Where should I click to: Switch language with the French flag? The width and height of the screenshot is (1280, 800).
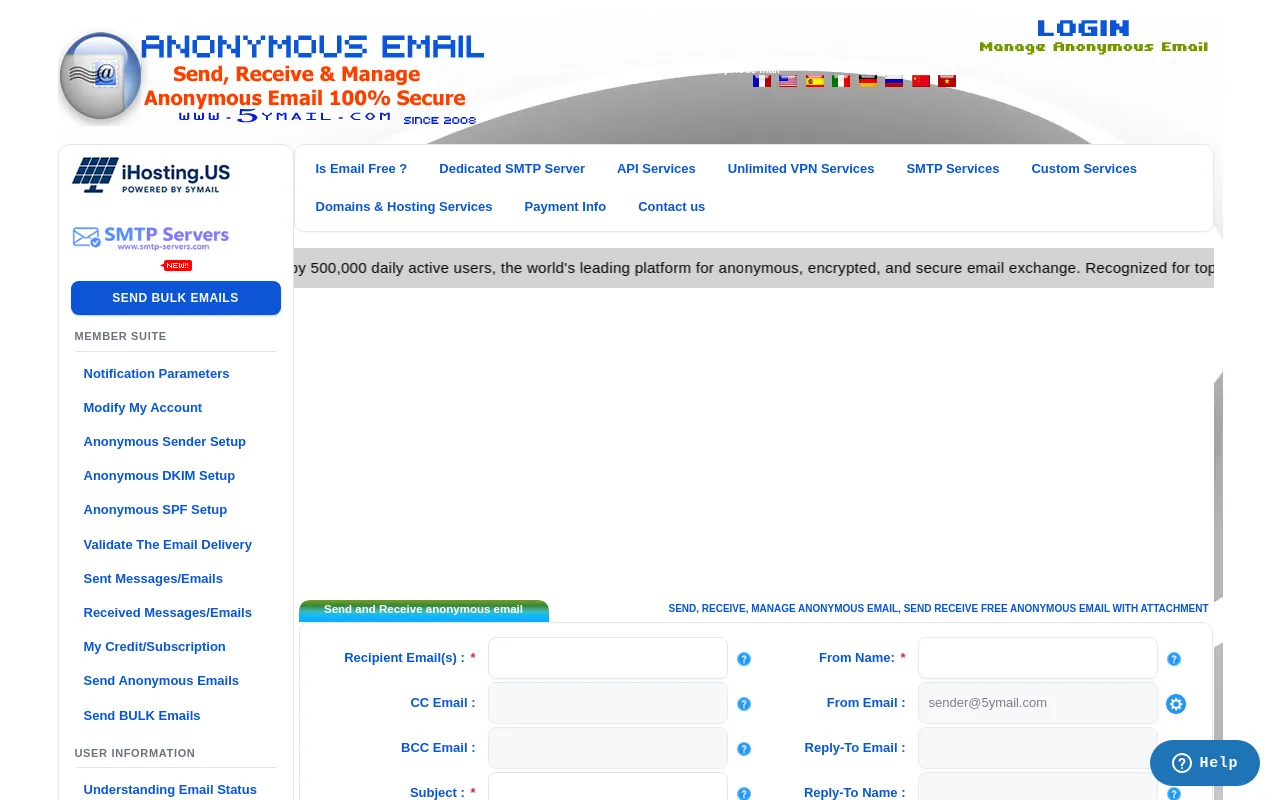point(762,81)
